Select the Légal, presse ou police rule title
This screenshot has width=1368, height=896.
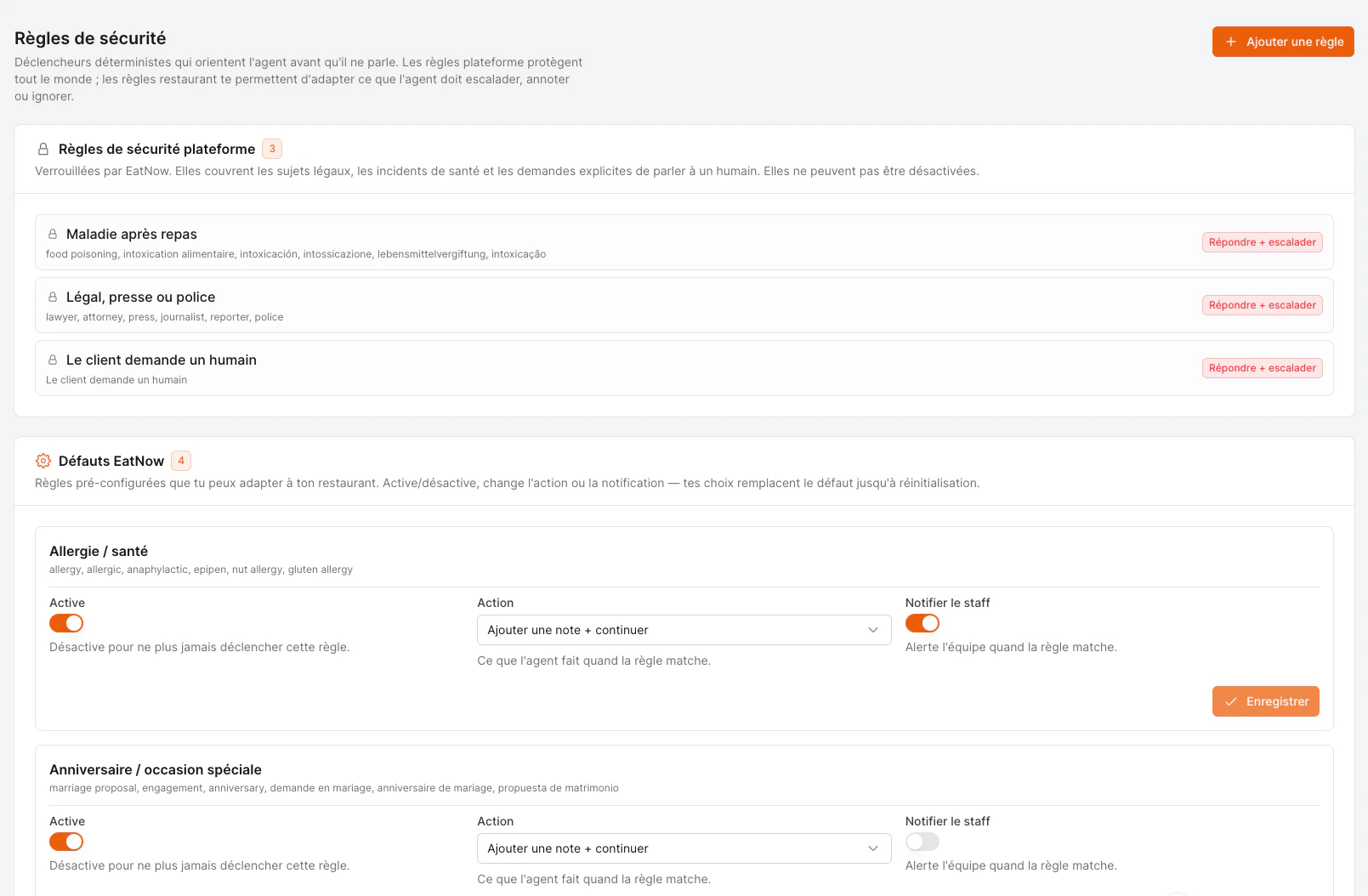(x=141, y=297)
